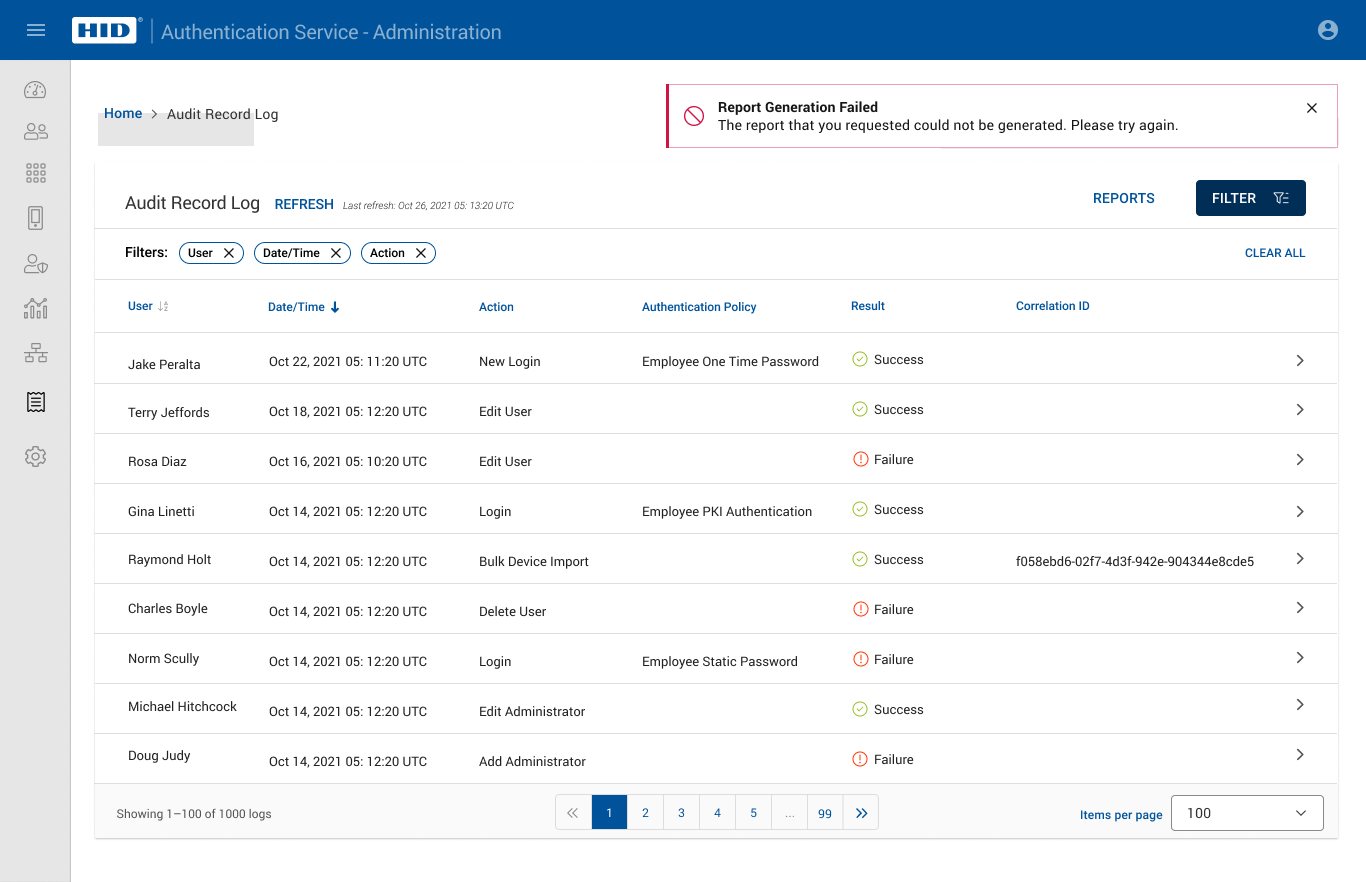Expand the Terry Jeffords row chevron
Screen dimensions: 1366x882
1300,410
